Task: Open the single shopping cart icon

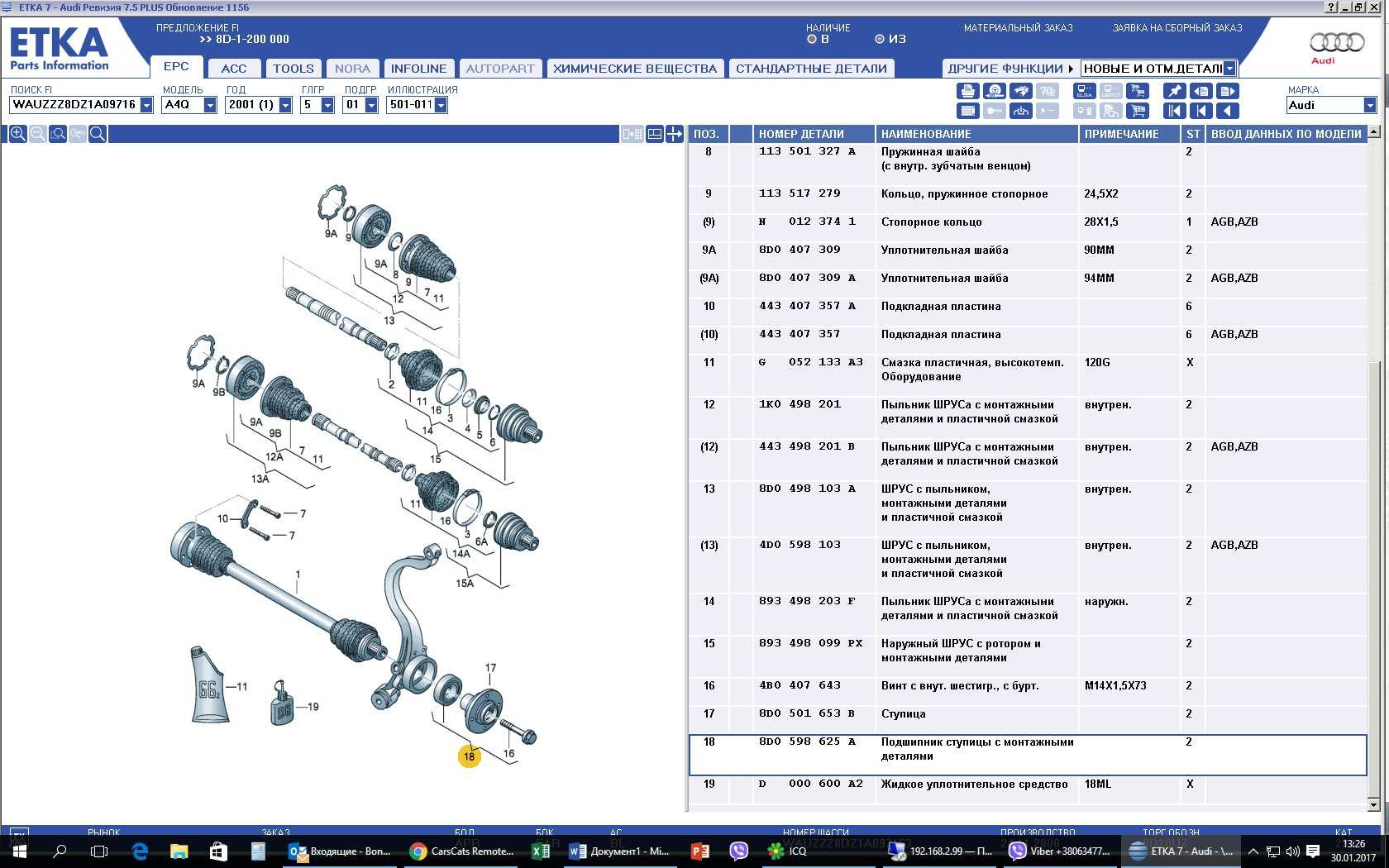Action: tap(1138, 111)
